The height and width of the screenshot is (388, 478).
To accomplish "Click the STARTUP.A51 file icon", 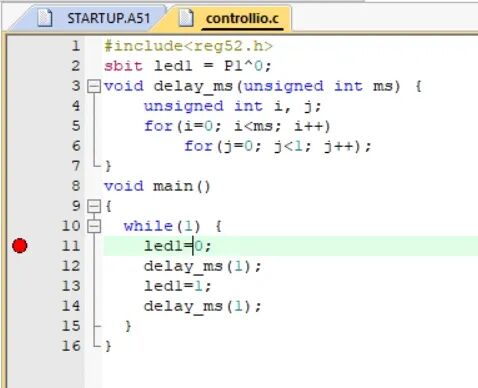I will 45,18.
